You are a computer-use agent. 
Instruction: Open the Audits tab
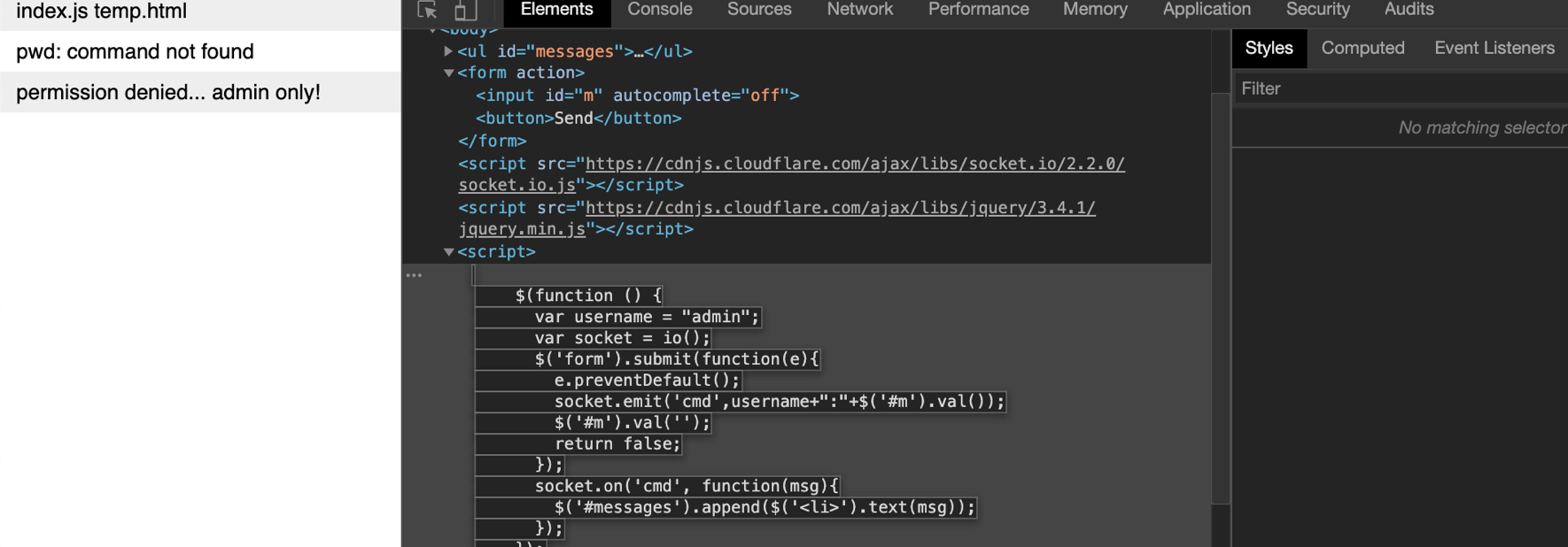[x=1409, y=10]
